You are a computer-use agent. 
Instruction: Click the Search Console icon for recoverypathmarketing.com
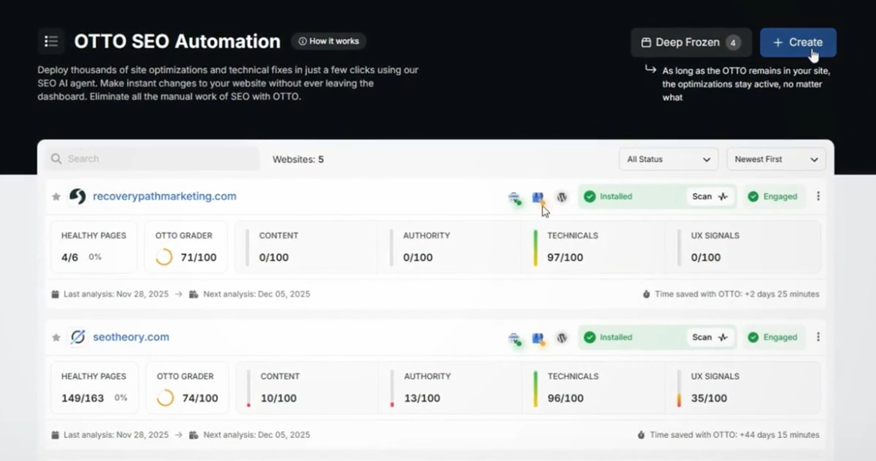pos(514,198)
